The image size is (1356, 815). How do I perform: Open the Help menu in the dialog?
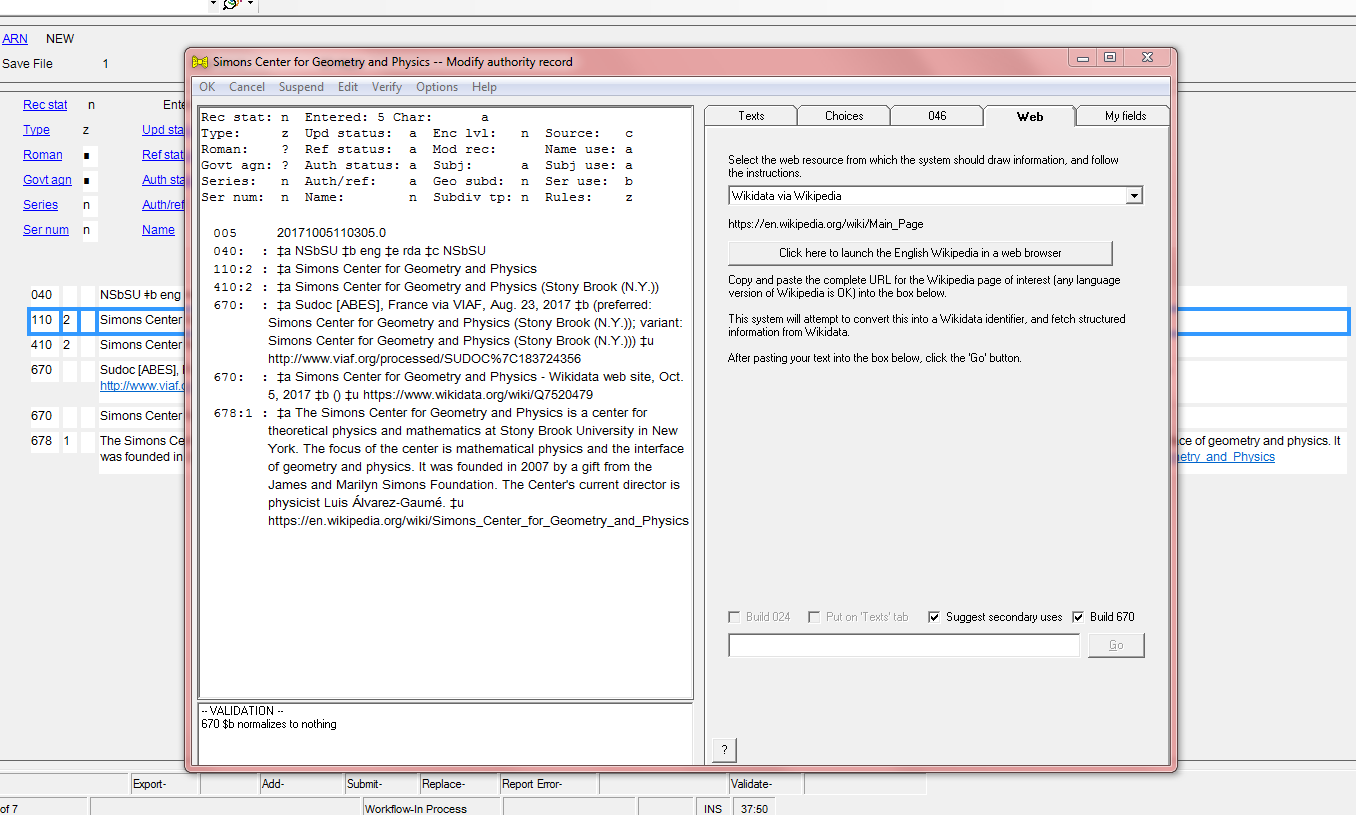coord(484,87)
